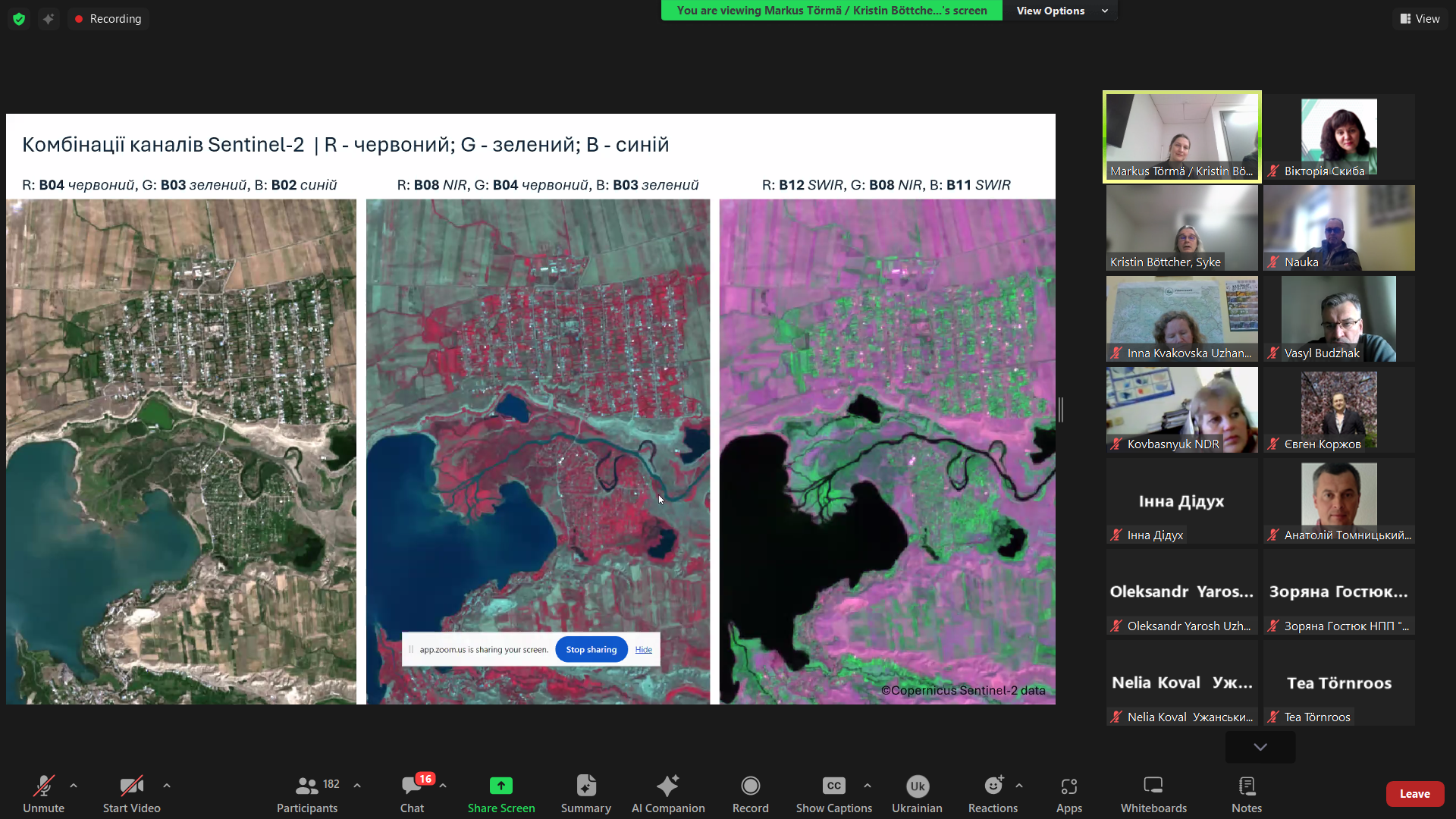Expand the View Options dropdown
Viewport: 1456px width, 819px height.
[1060, 11]
